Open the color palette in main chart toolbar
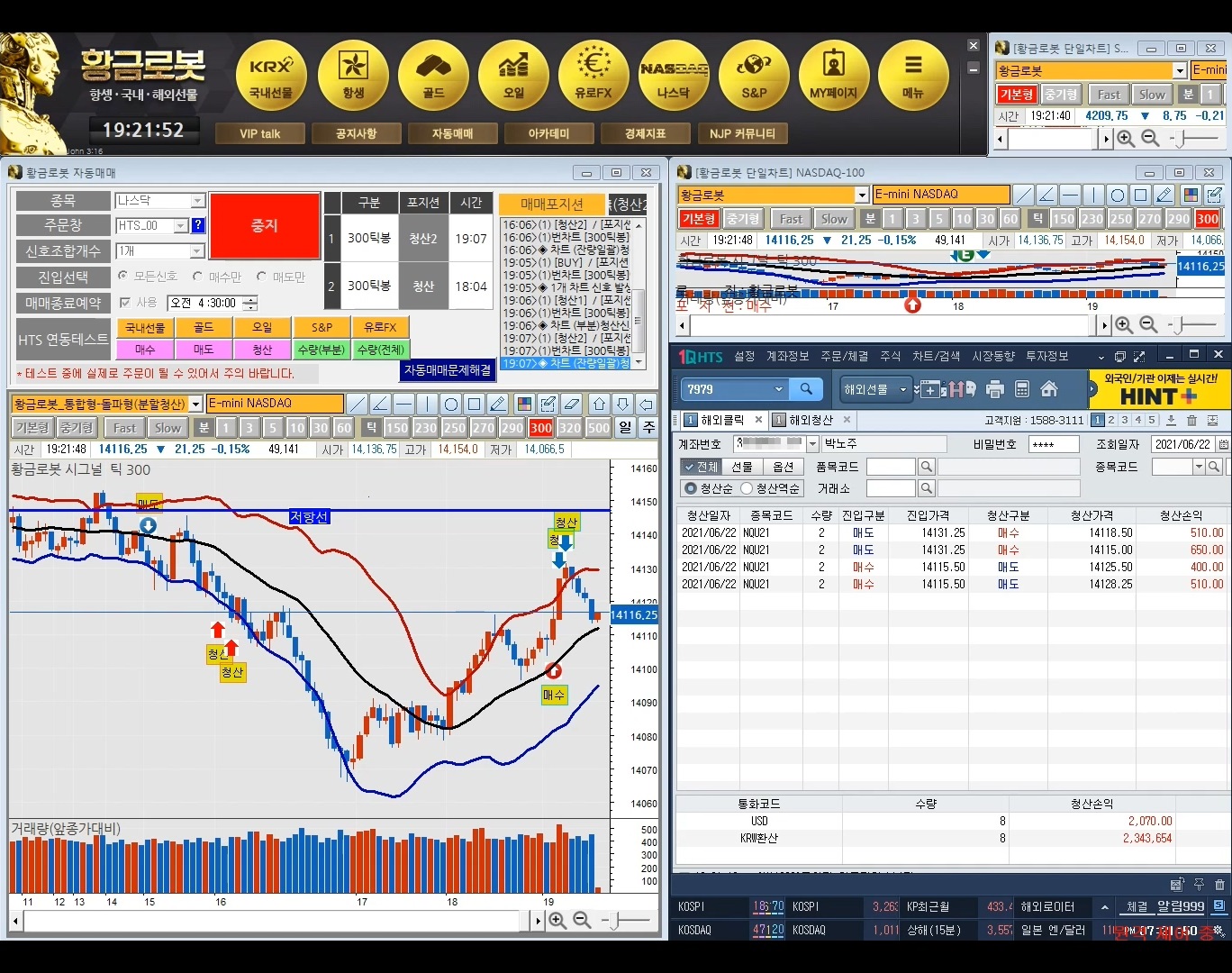The image size is (1232, 973). (x=524, y=404)
